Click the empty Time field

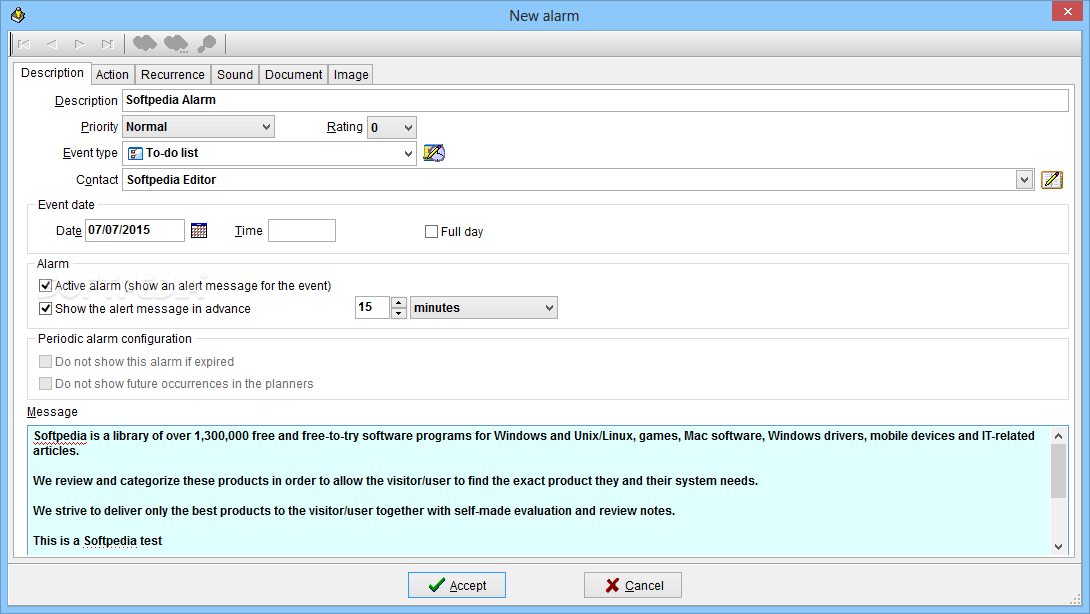click(x=302, y=230)
